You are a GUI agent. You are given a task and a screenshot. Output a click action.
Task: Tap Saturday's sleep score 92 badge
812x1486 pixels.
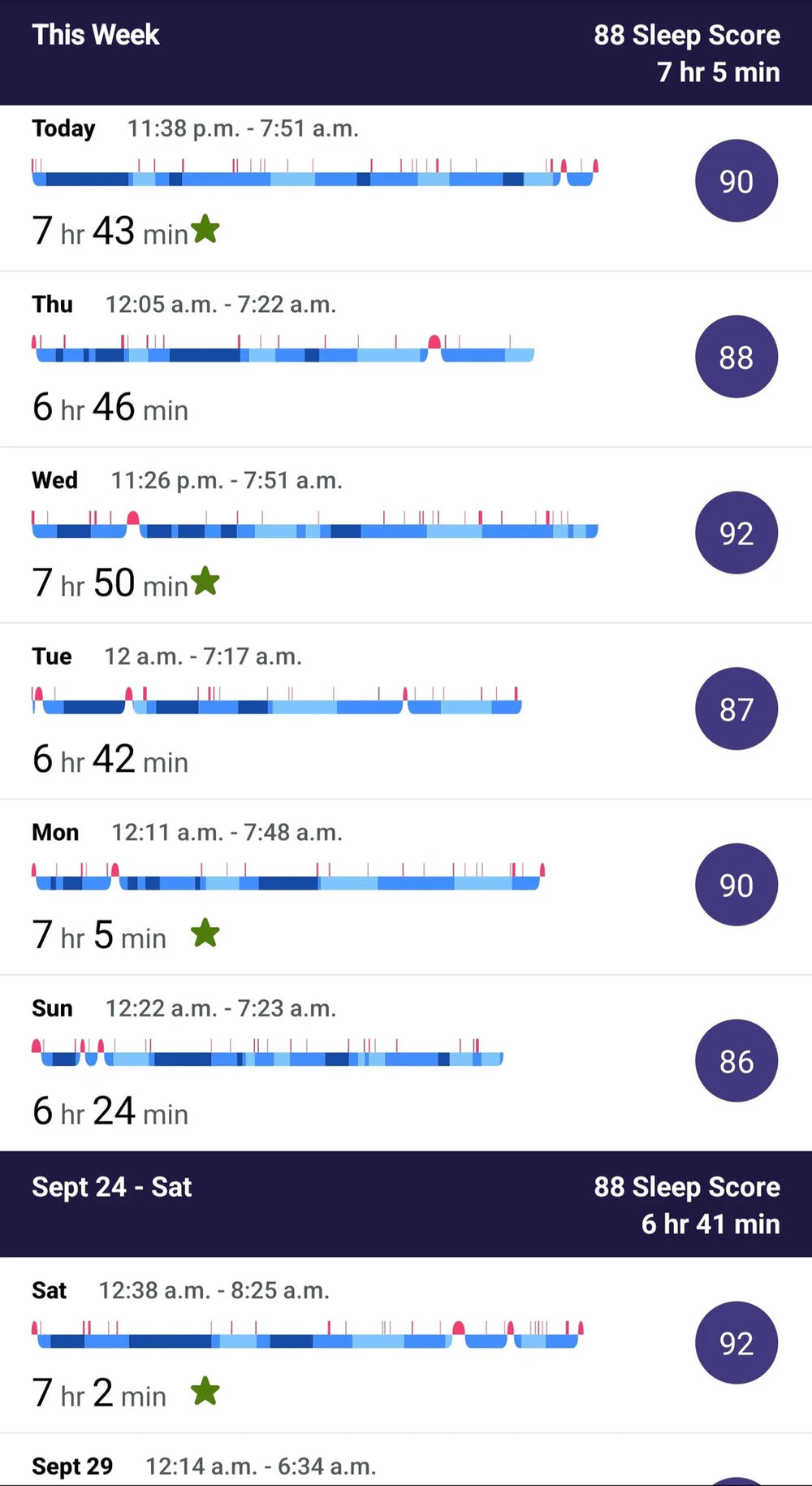click(736, 1342)
